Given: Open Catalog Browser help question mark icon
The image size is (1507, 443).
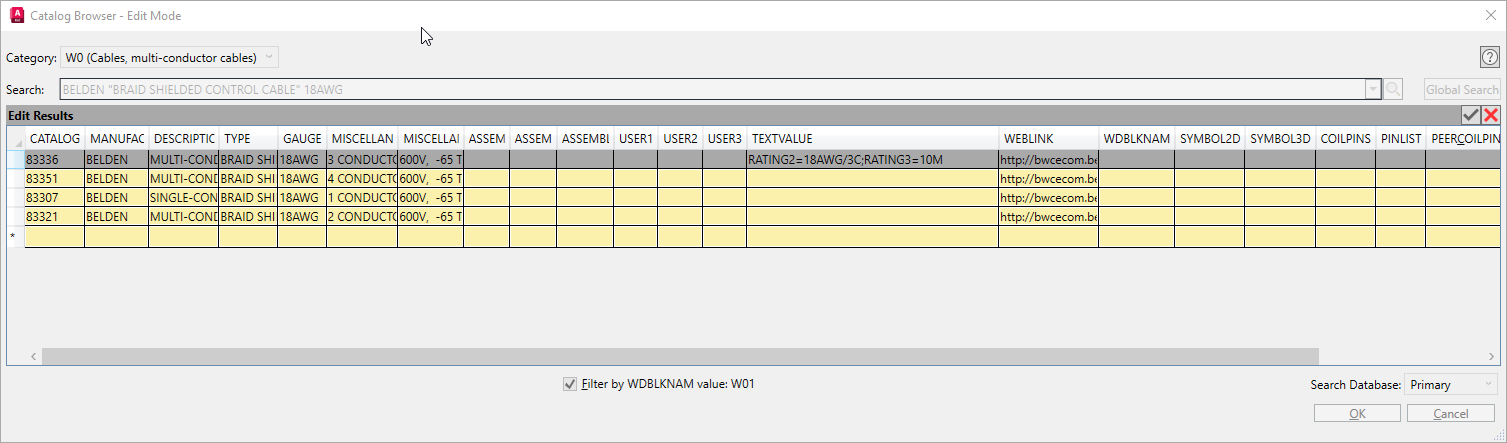Looking at the screenshot, I should (1489, 57).
